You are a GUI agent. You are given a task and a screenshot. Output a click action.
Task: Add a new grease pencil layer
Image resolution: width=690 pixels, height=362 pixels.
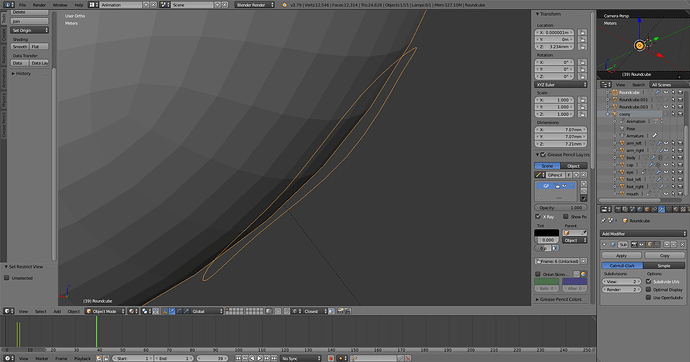584,184
